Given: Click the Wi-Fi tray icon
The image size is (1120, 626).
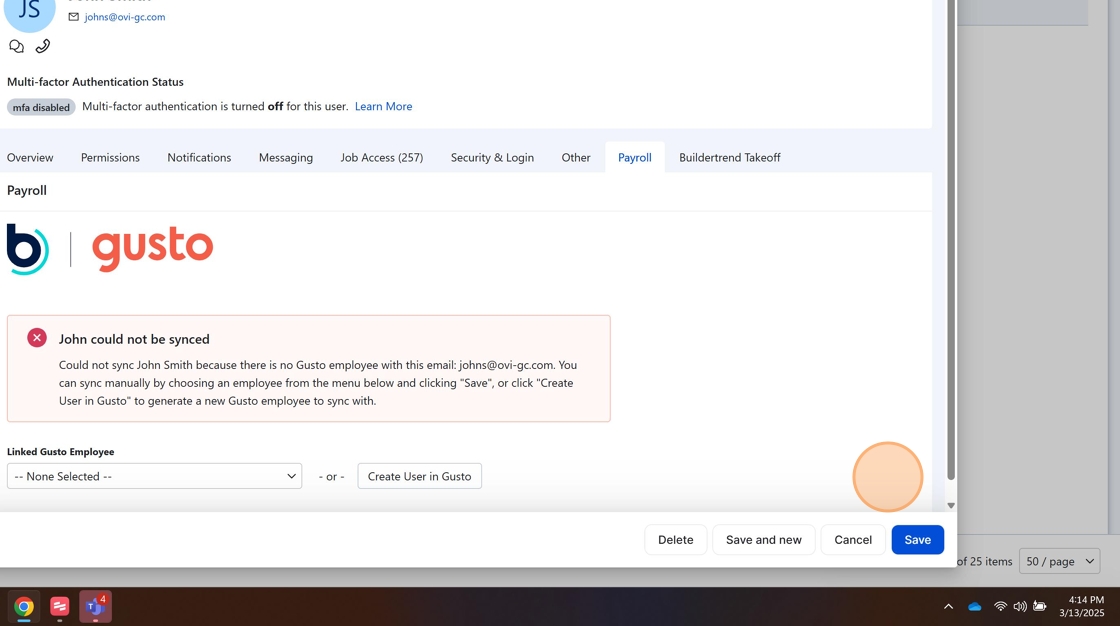Looking at the screenshot, I should pos(1000,607).
